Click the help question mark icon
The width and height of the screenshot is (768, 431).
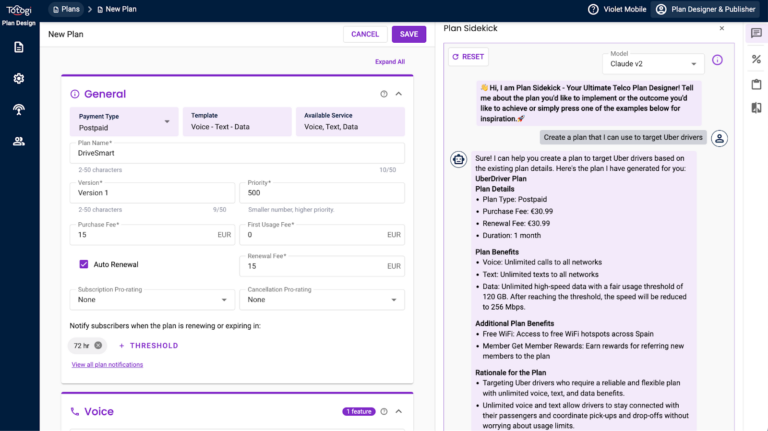[x=593, y=9]
